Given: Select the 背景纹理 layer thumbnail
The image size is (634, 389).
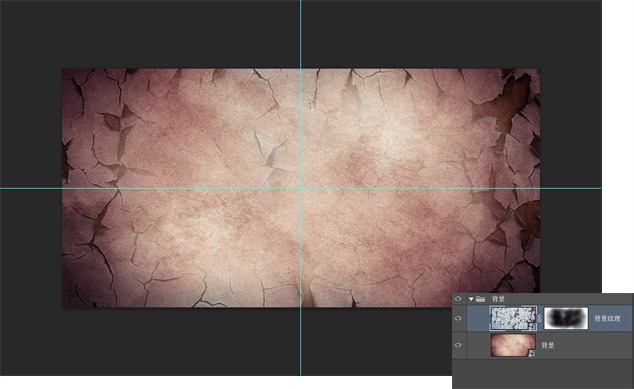Looking at the screenshot, I should click(513, 318).
